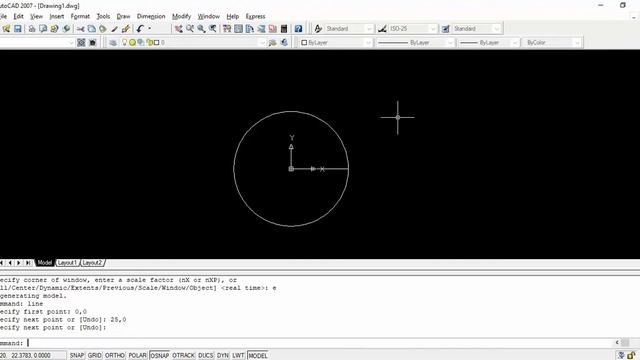Open the Block Editor icon

pyautogui.click(x=126, y=29)
